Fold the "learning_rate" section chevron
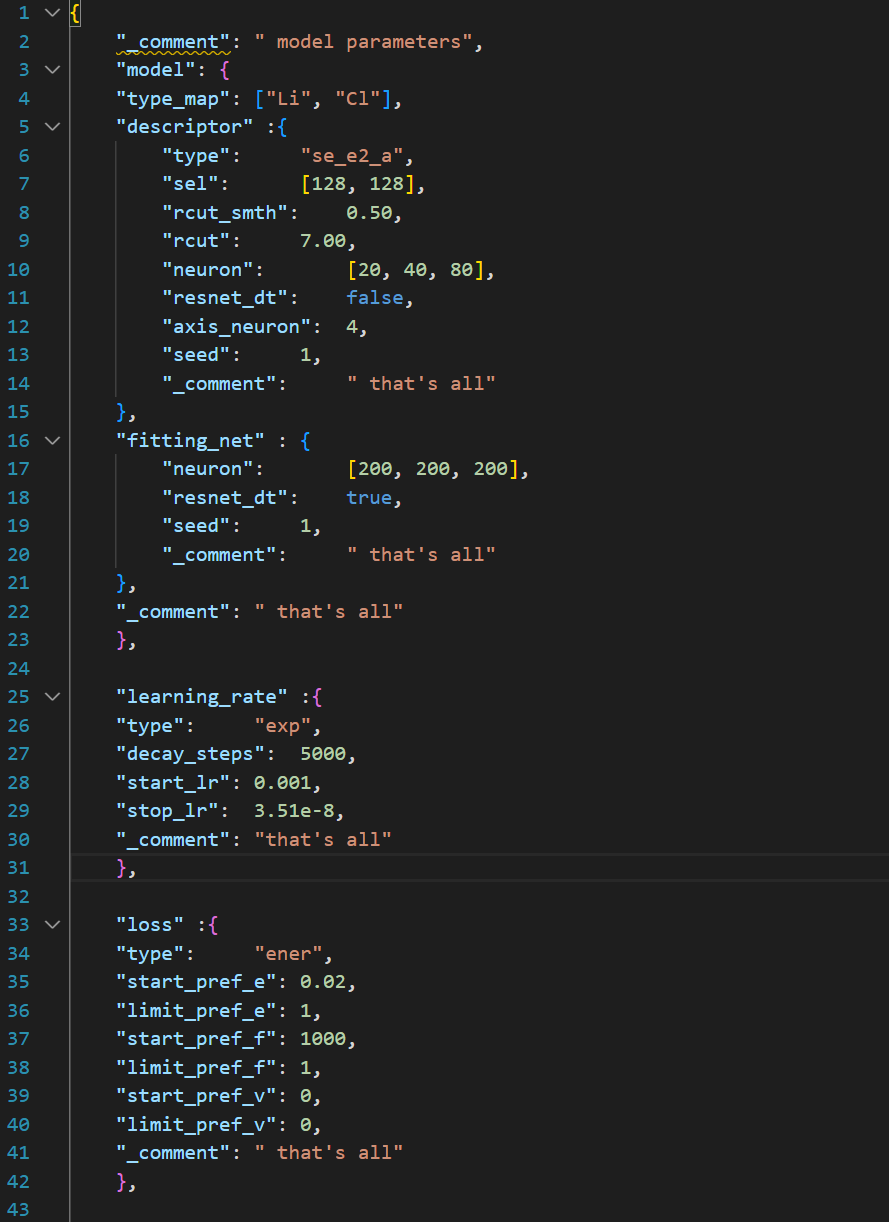The image size is (889, 1222). tap(52, 696)
